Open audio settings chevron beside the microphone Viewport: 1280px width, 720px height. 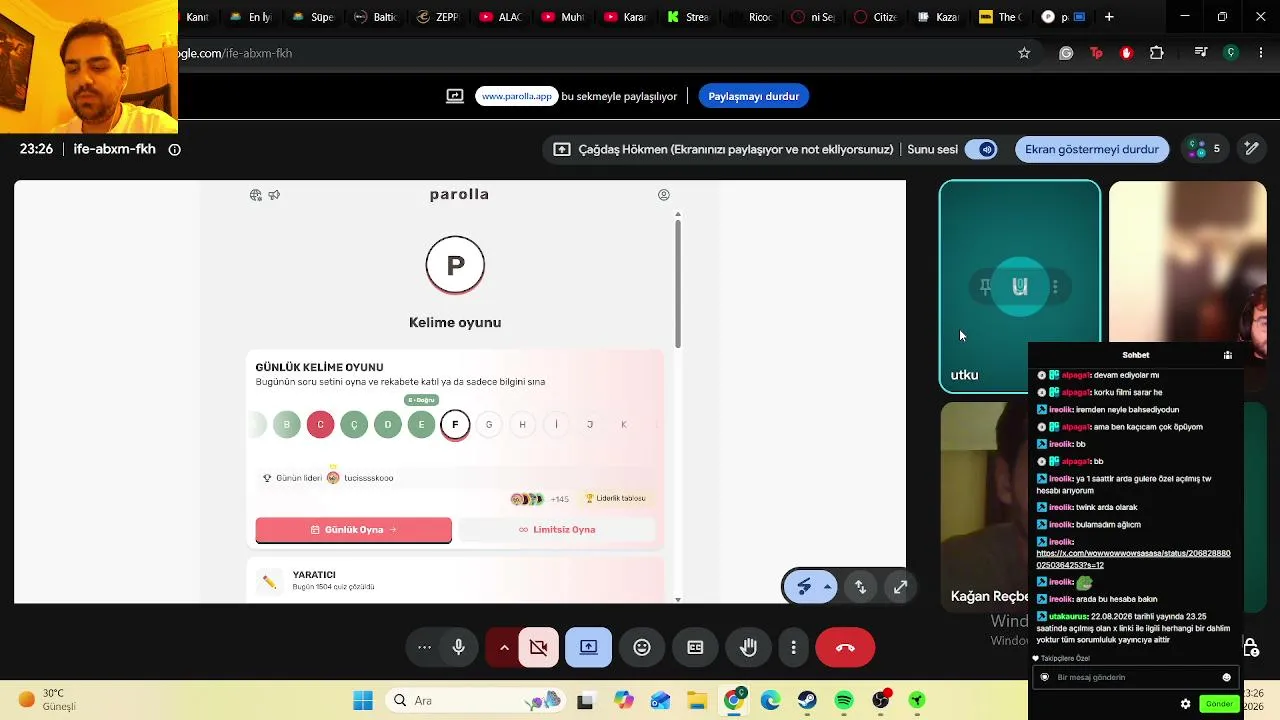coord(504,647)
